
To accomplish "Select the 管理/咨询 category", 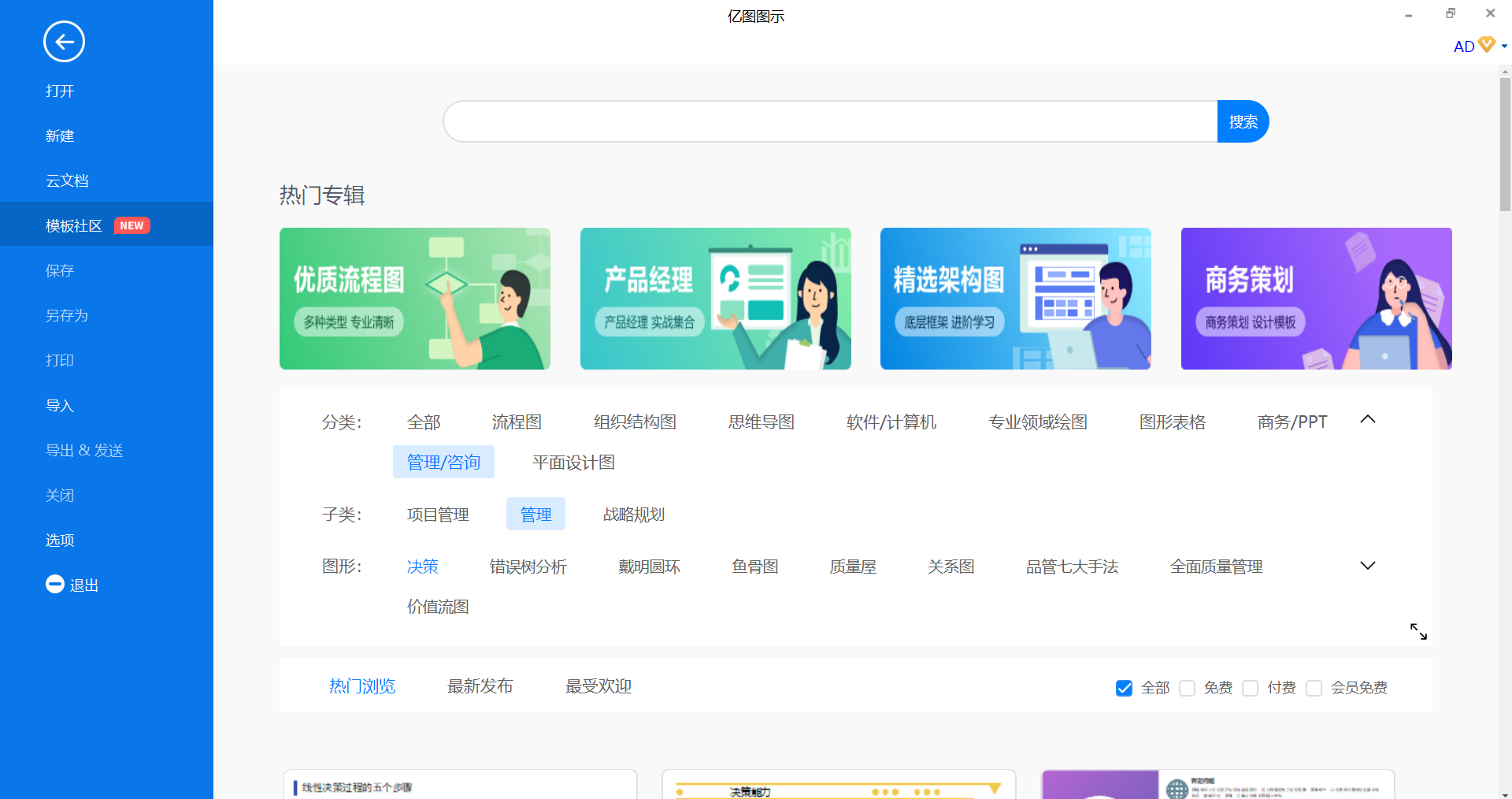I will (443, 462).
